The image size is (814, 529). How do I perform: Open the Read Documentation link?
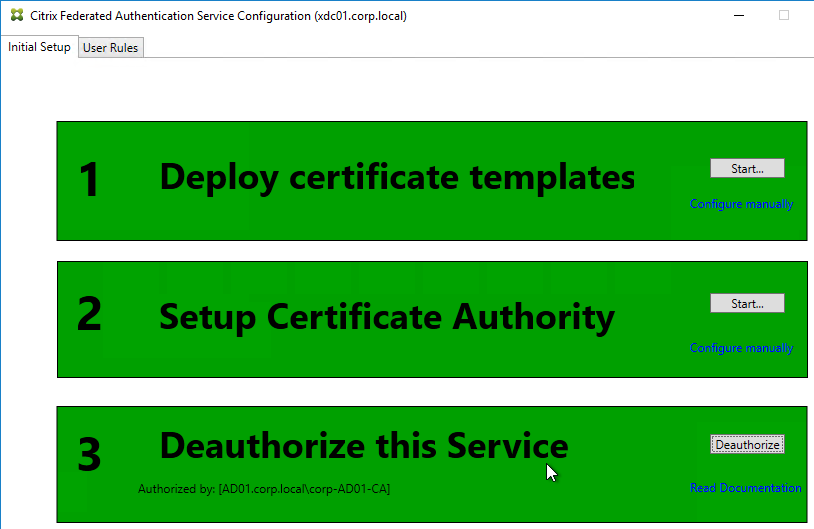tap(745, 488)
